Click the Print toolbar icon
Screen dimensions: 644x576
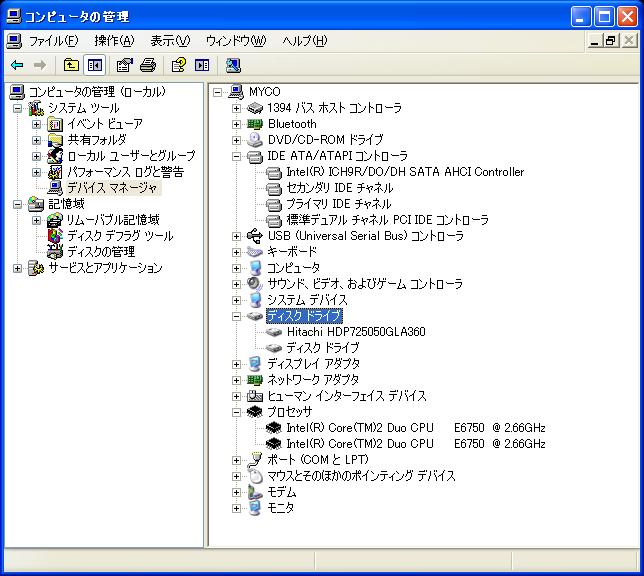148,65
